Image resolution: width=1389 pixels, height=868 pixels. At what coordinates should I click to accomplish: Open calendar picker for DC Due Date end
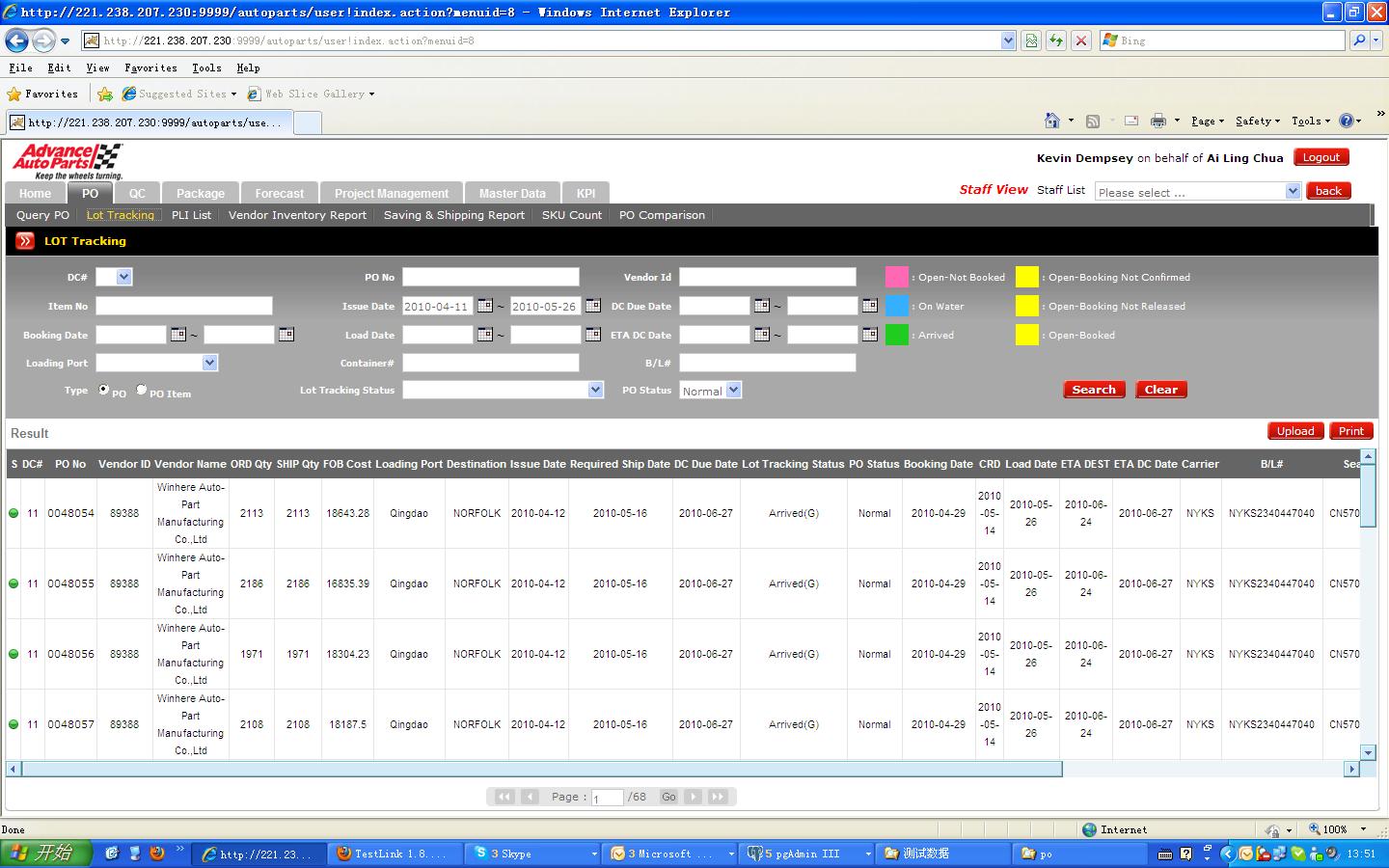coord(870,306)
